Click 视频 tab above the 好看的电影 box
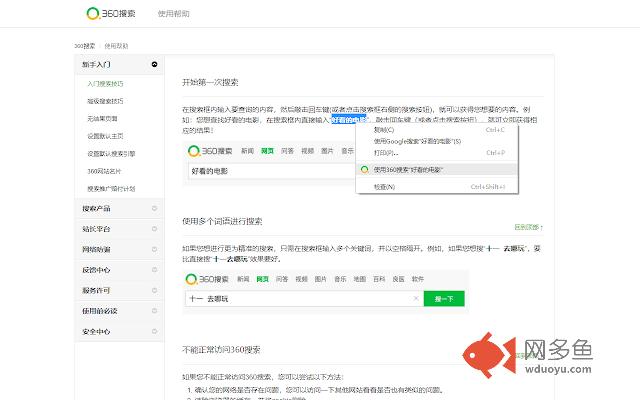The width and height of the screenshot is (640, 400). click(x=307, y=151)
